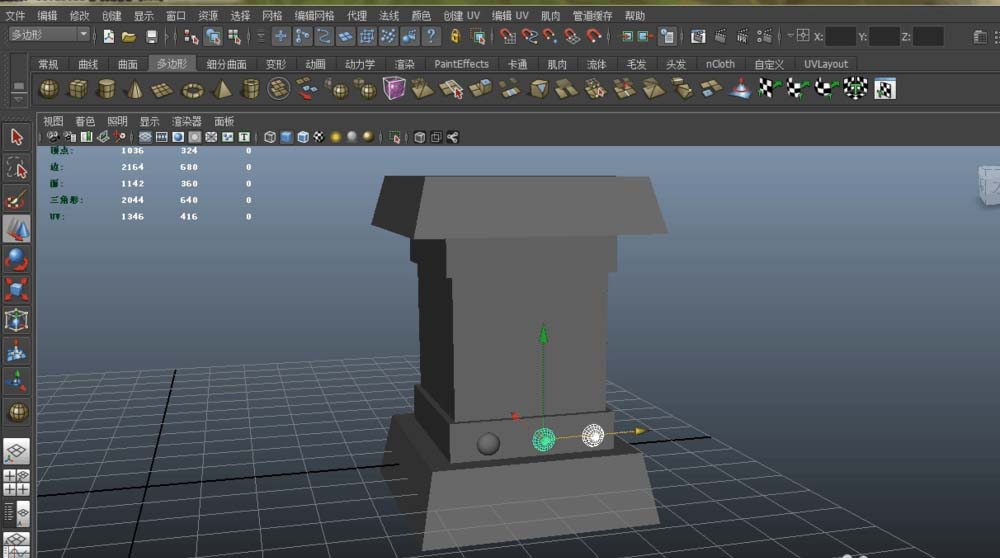1000x558 pixels.
Task: Save the scene with the floppy icon
Action: pos(151,37)
